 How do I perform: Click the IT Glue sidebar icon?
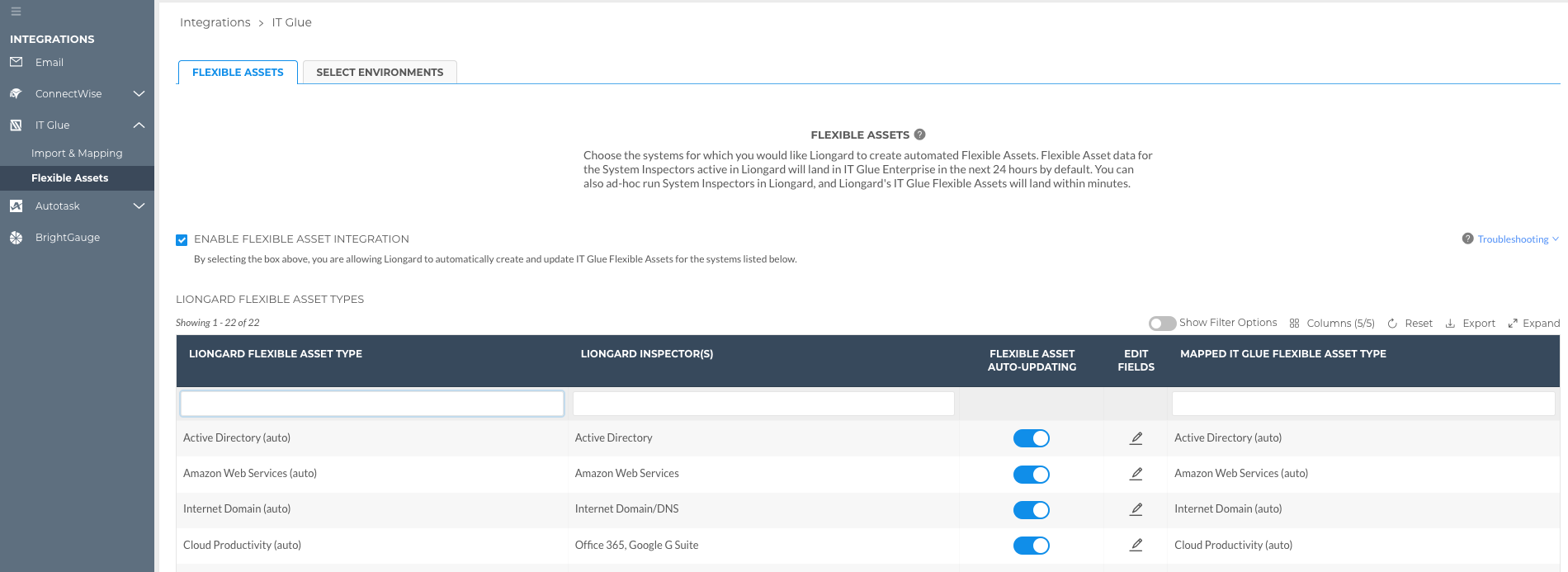tap(16, 125)
